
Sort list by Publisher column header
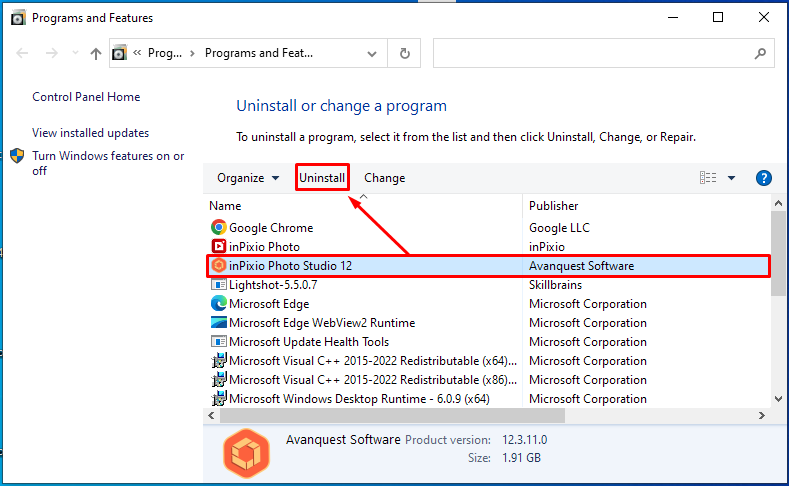553,206
